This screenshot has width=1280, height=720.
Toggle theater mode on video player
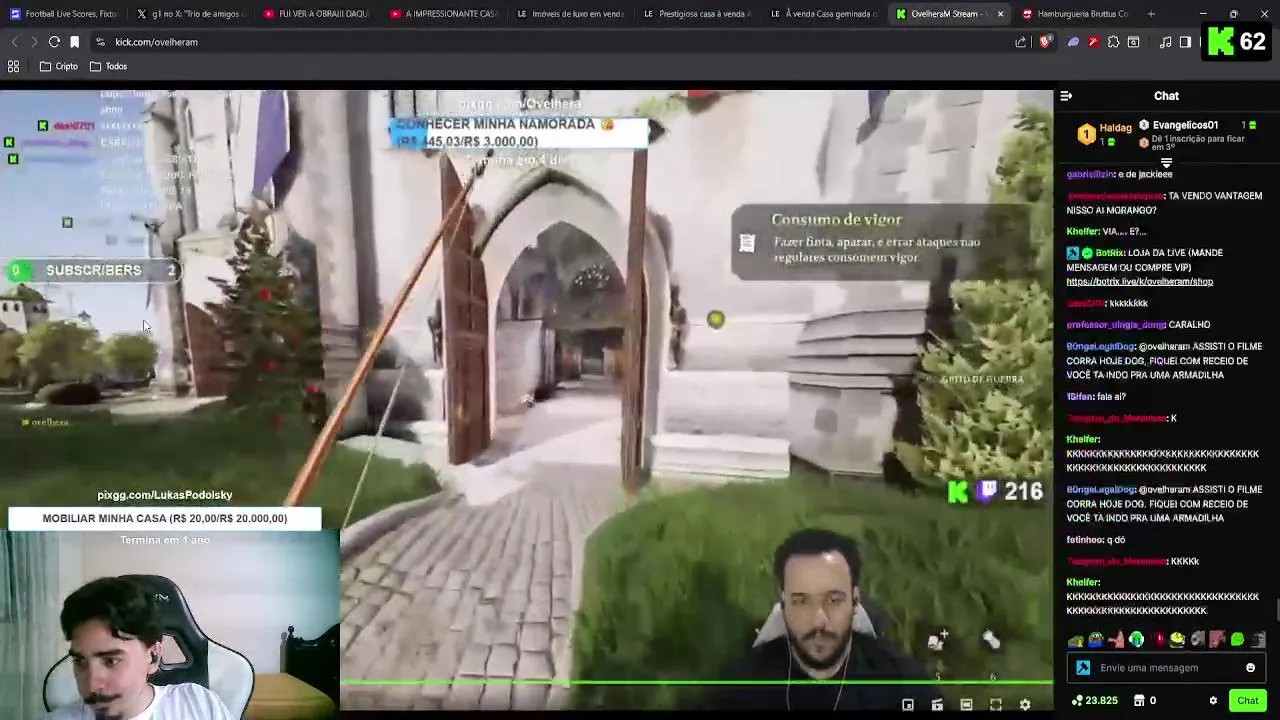pos(966,705)
